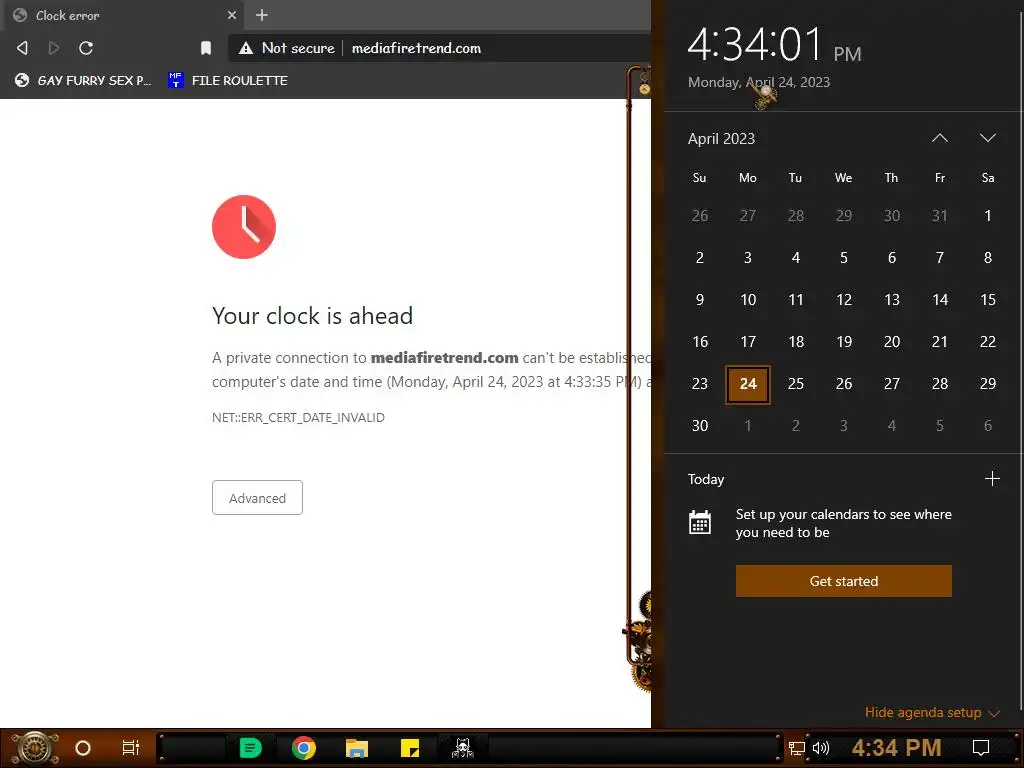Collapse with Hide agenda setup

932,712
